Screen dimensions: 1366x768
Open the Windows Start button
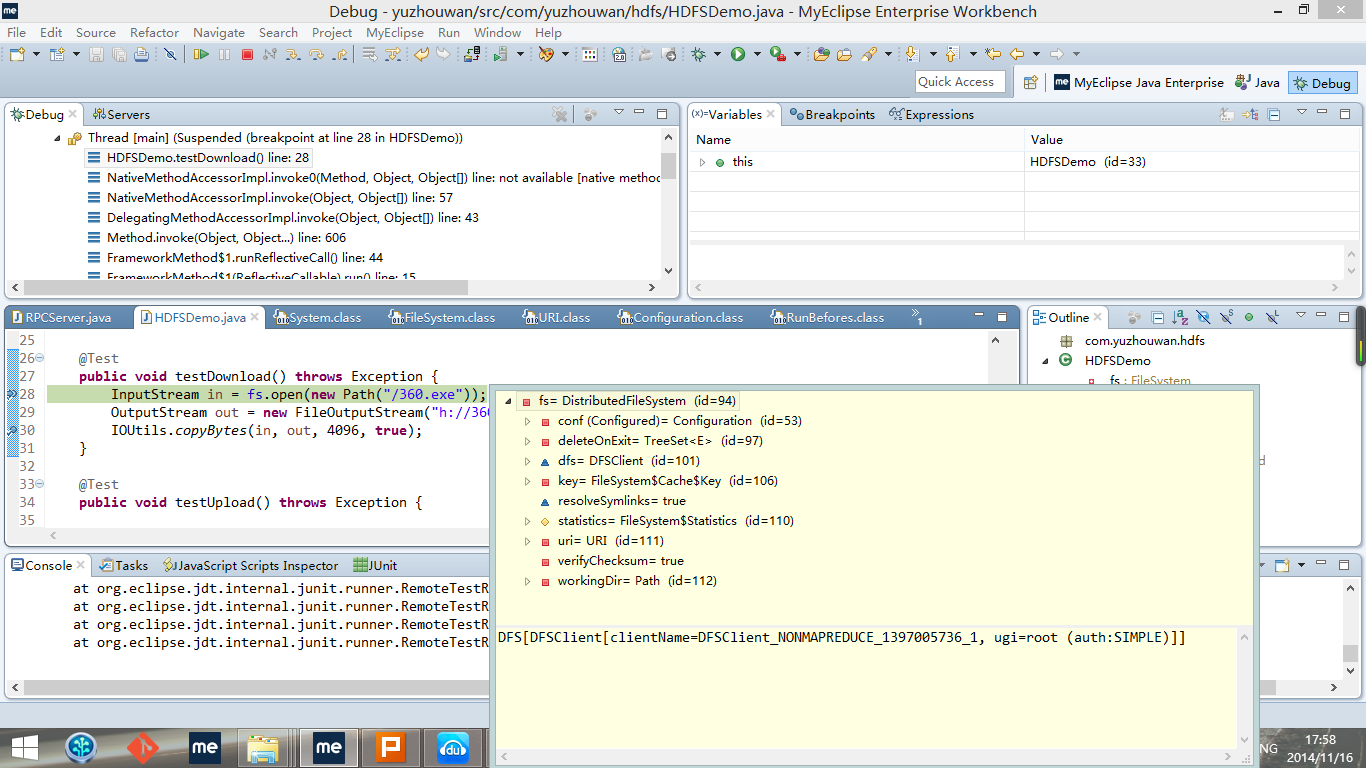pos(24,747)
